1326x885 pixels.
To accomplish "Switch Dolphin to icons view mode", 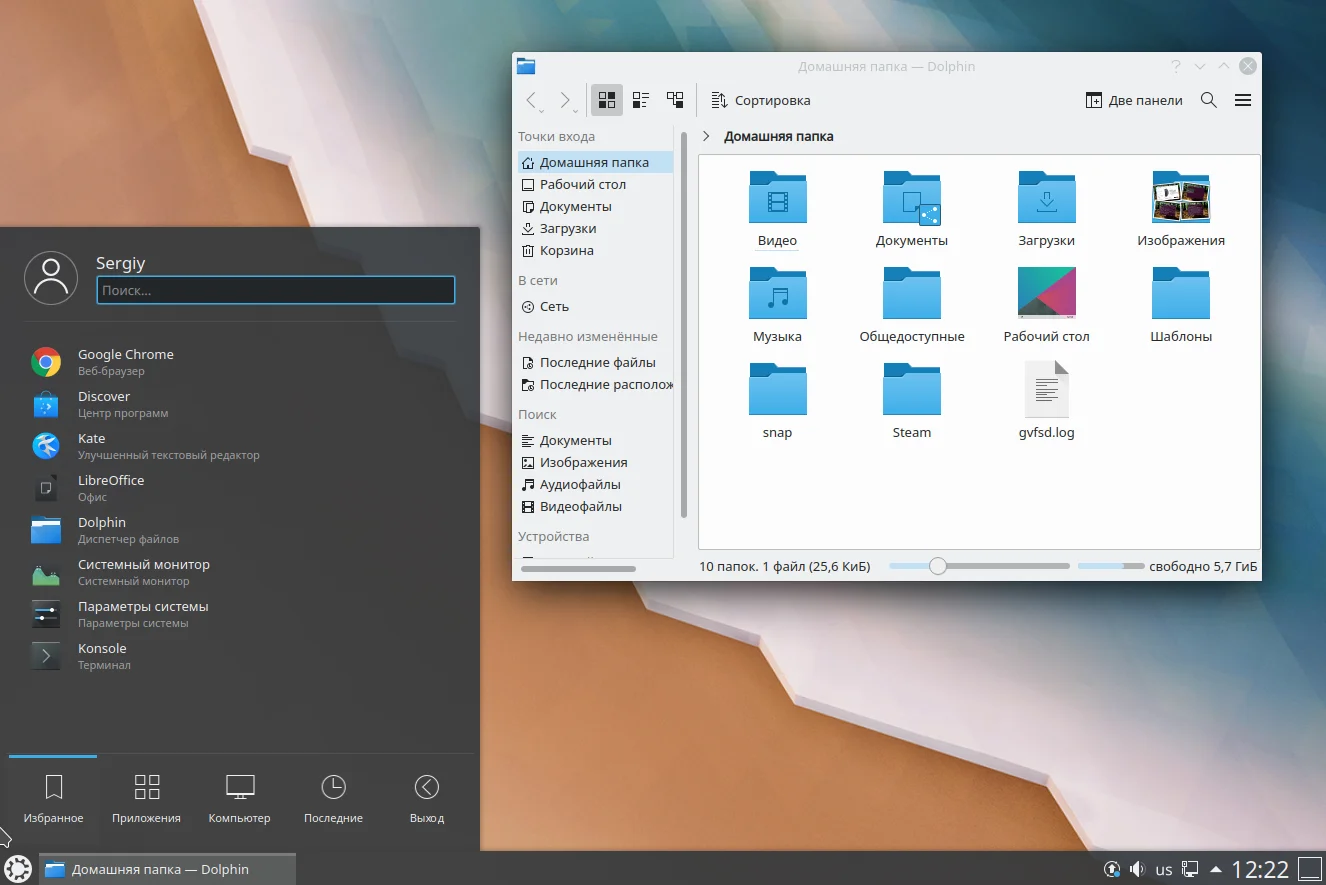I will [x=606, y=100].
